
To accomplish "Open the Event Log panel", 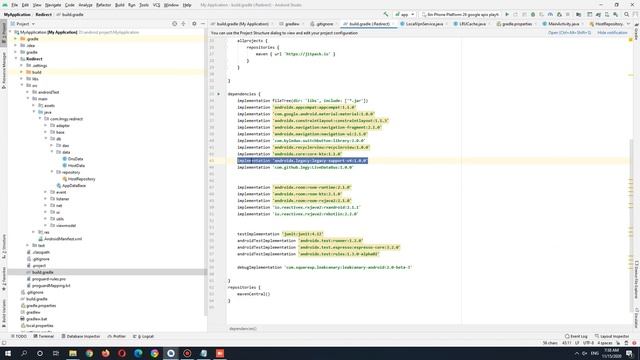I will pyautogui.click(x=576, y=336).
